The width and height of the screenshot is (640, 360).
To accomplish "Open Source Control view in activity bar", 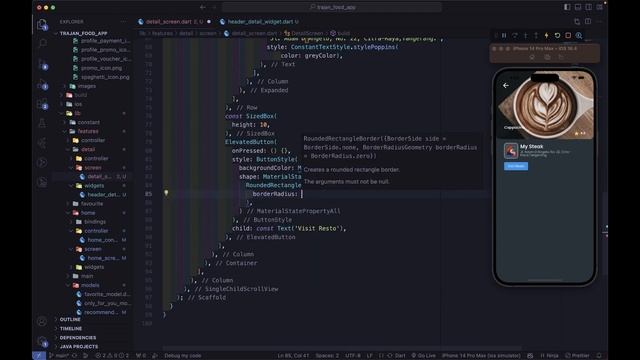I will (x=42, y=64).
